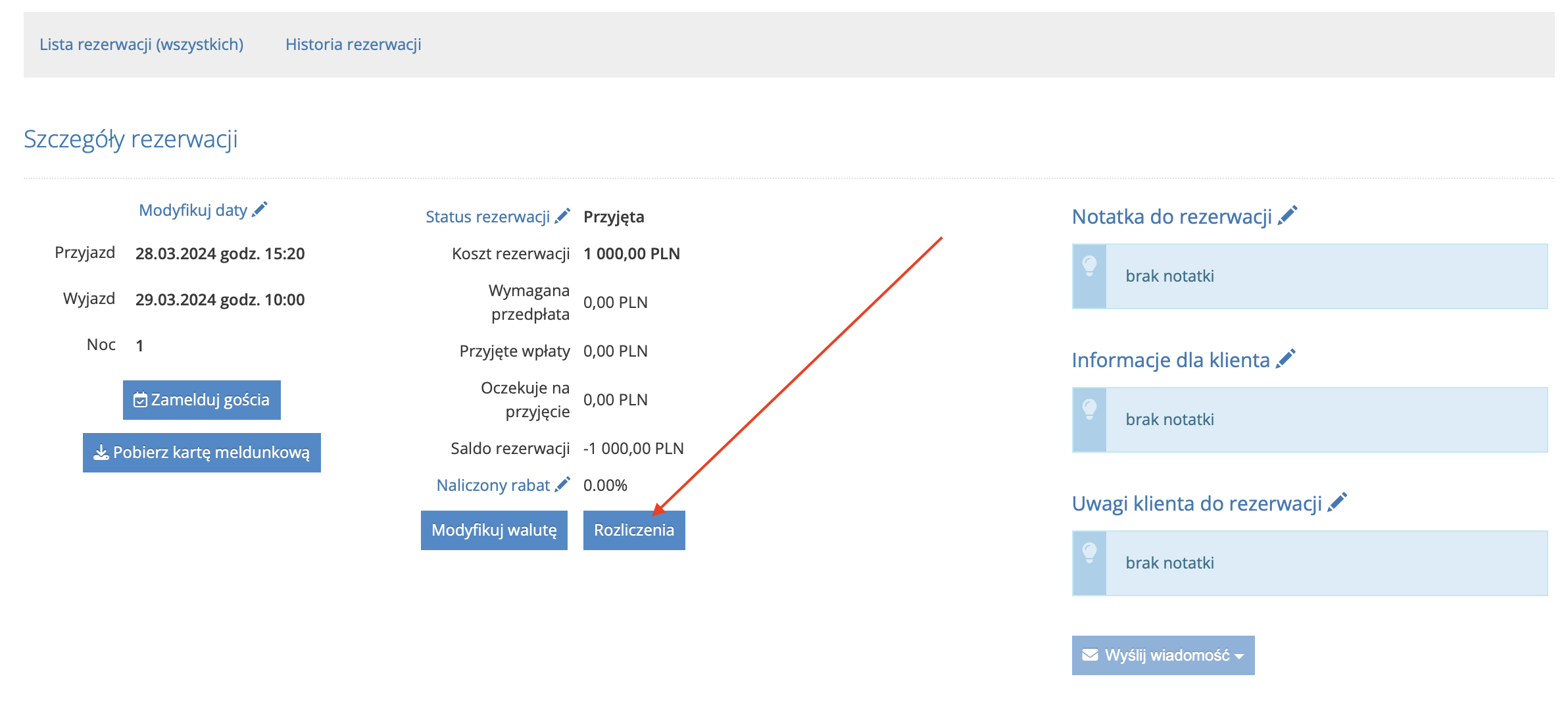Click the Noc count value 1

[139, 345]
